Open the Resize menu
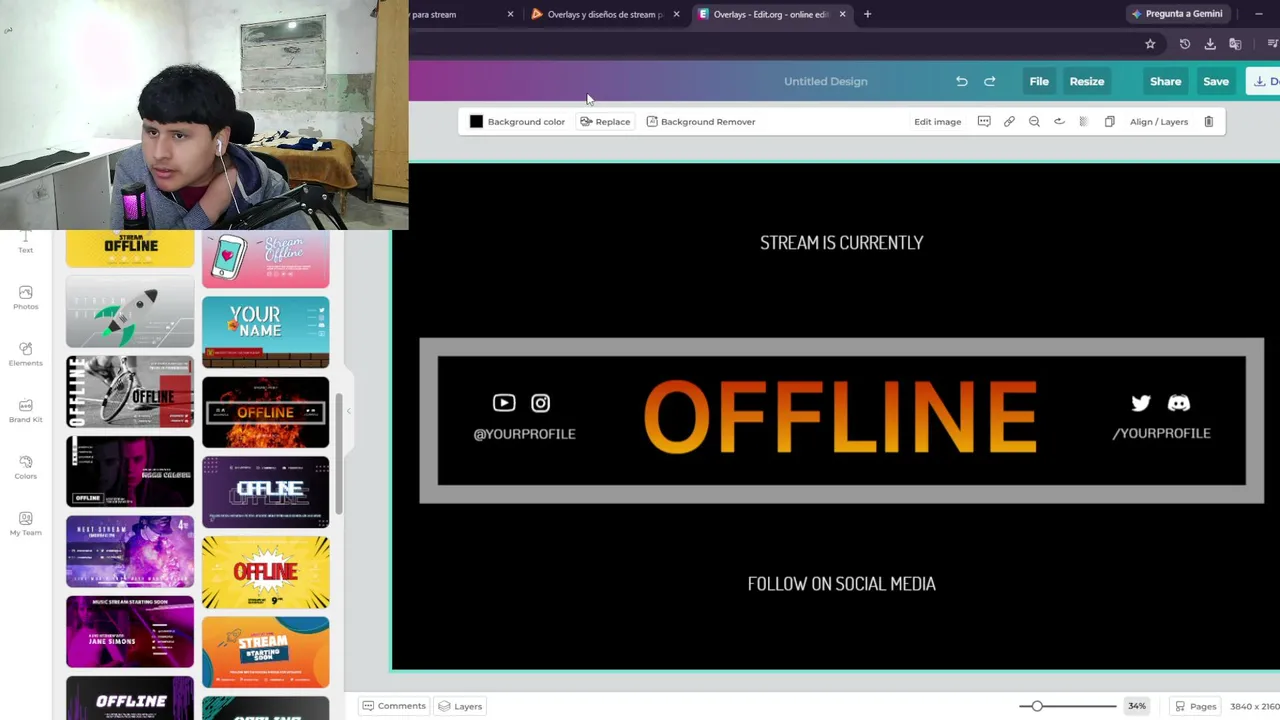 point(1087,82)
